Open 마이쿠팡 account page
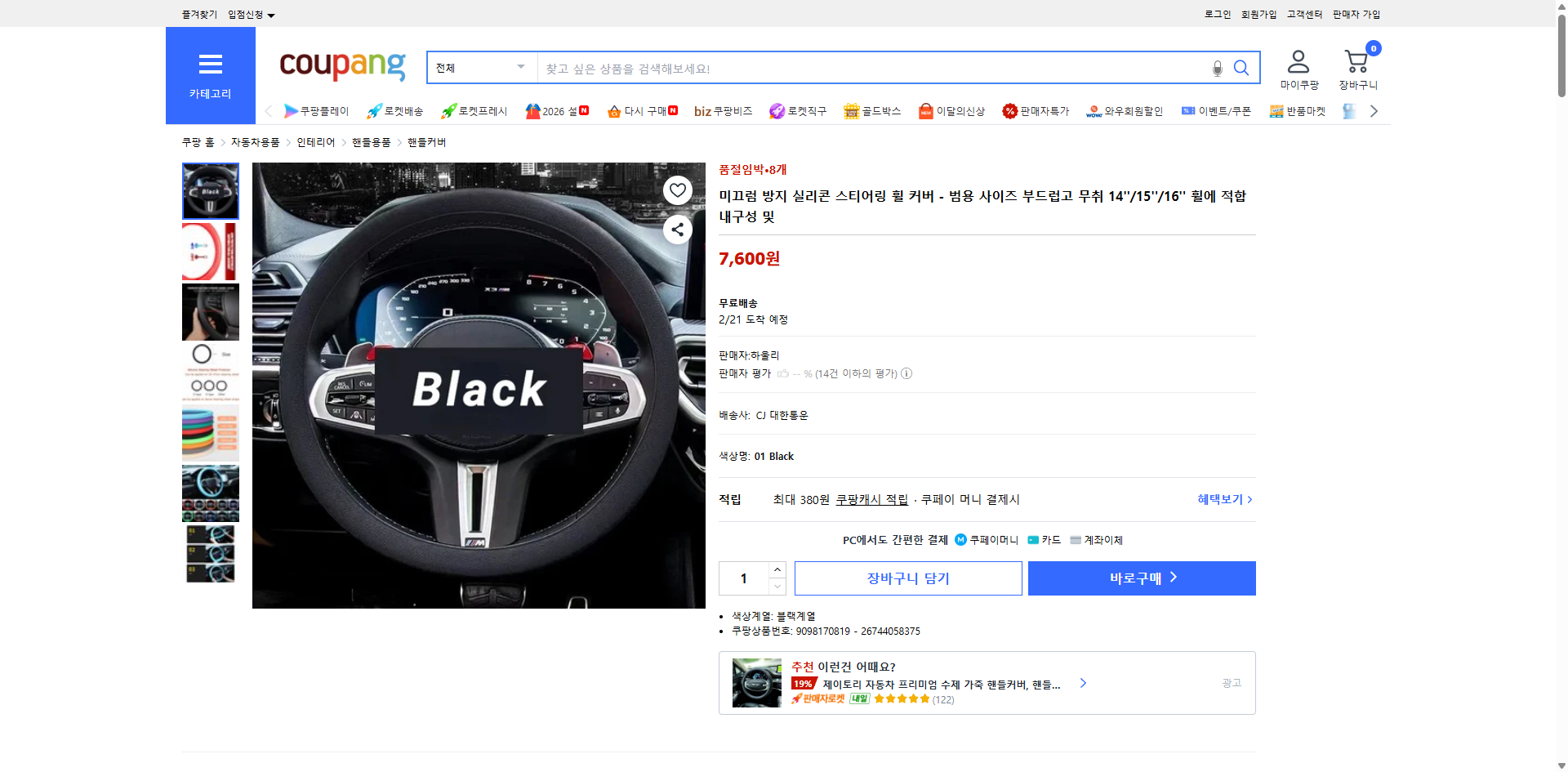The image size is (1568, 772). [x=1298, y=68]
